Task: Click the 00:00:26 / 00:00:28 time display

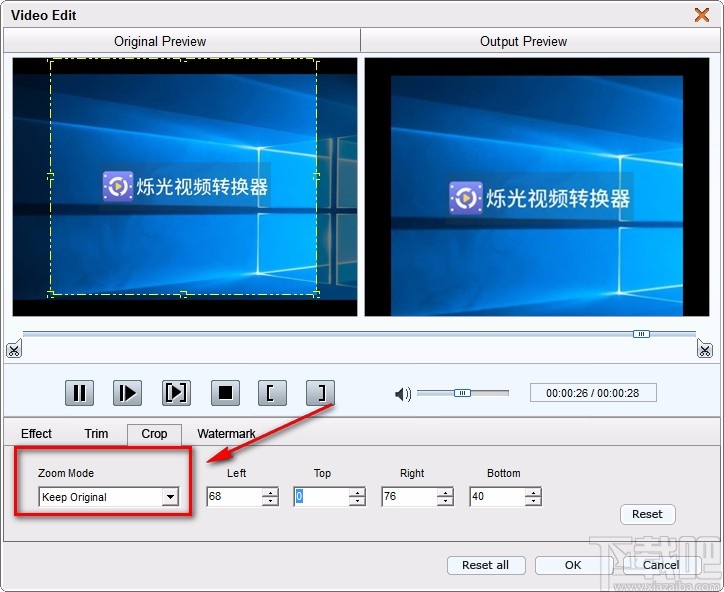Action: coord(593,393)
